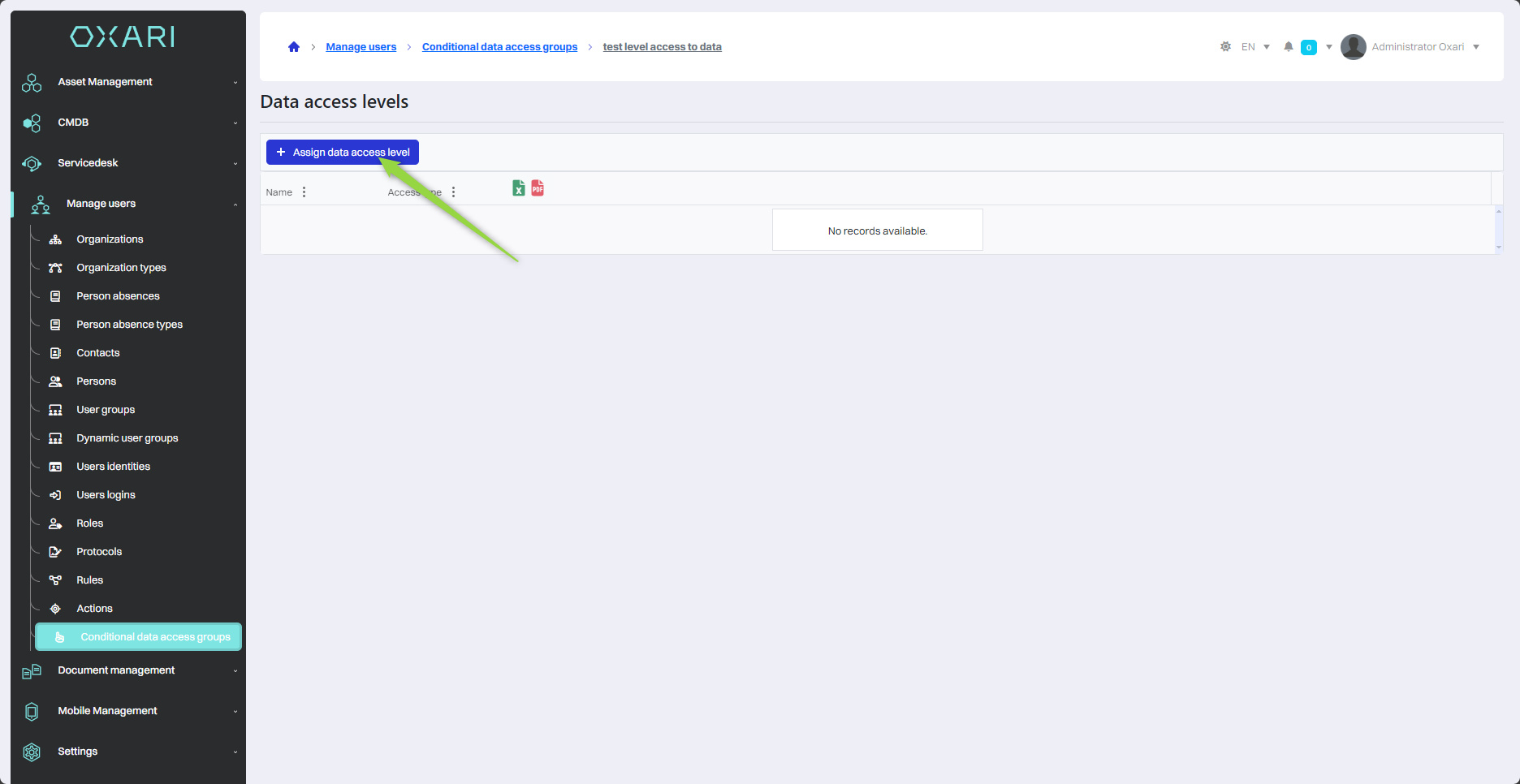Open the EN language dropdown
This screenshot has width=1520, height=784.
coord(1255,47)
